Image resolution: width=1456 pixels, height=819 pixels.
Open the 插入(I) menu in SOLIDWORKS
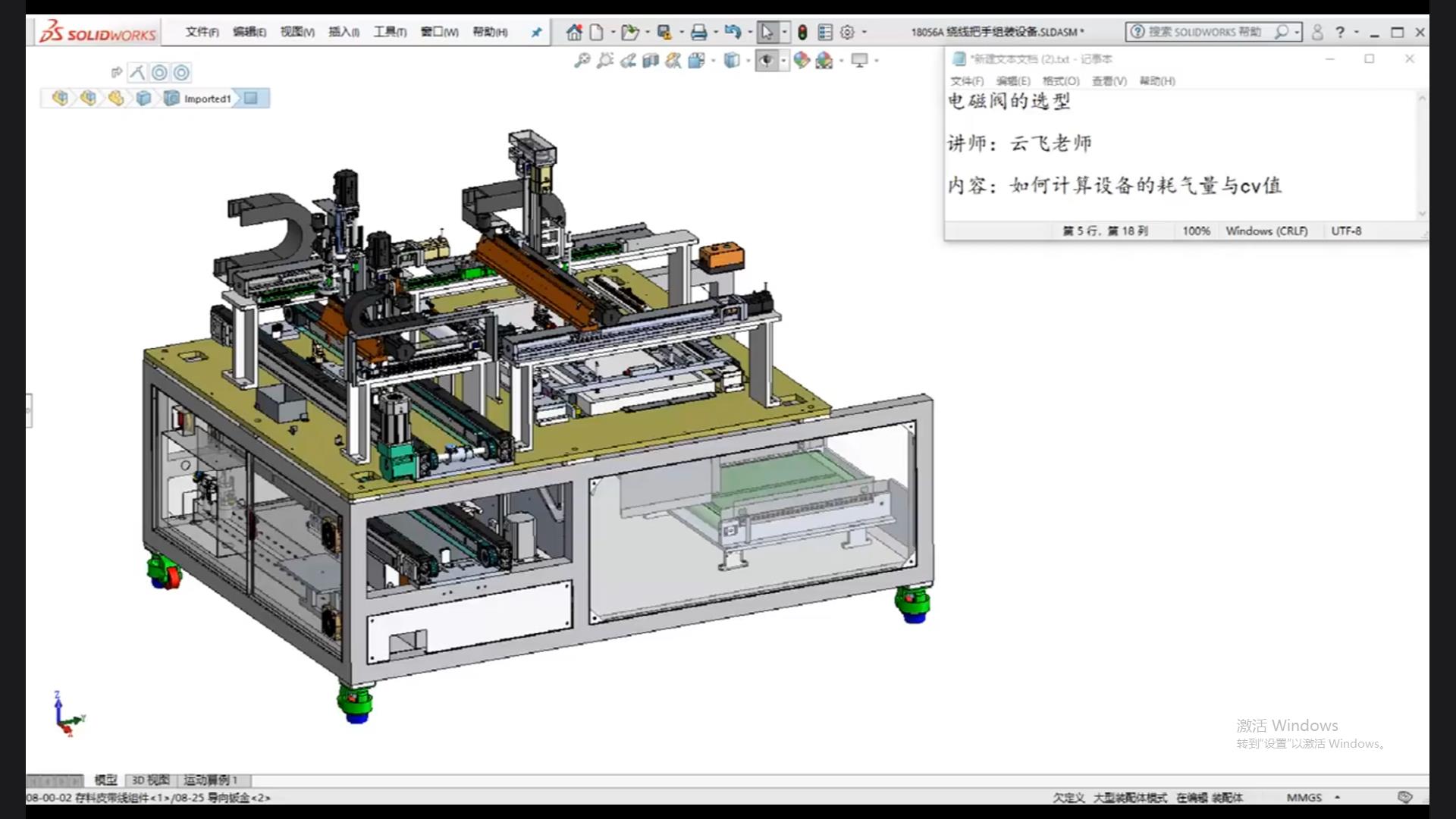click(x=344, y=32)
